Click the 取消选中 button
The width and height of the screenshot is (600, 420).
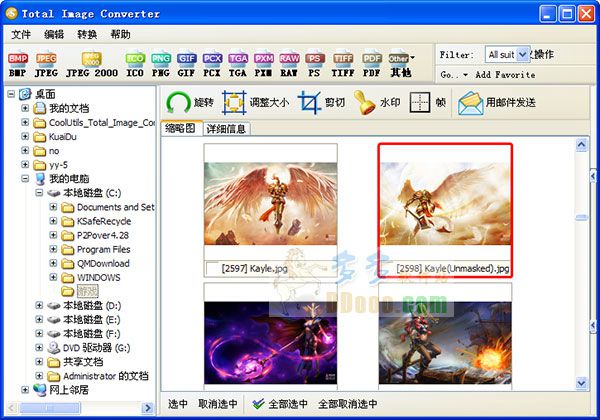pyautogui.click(x=217, y=404)
